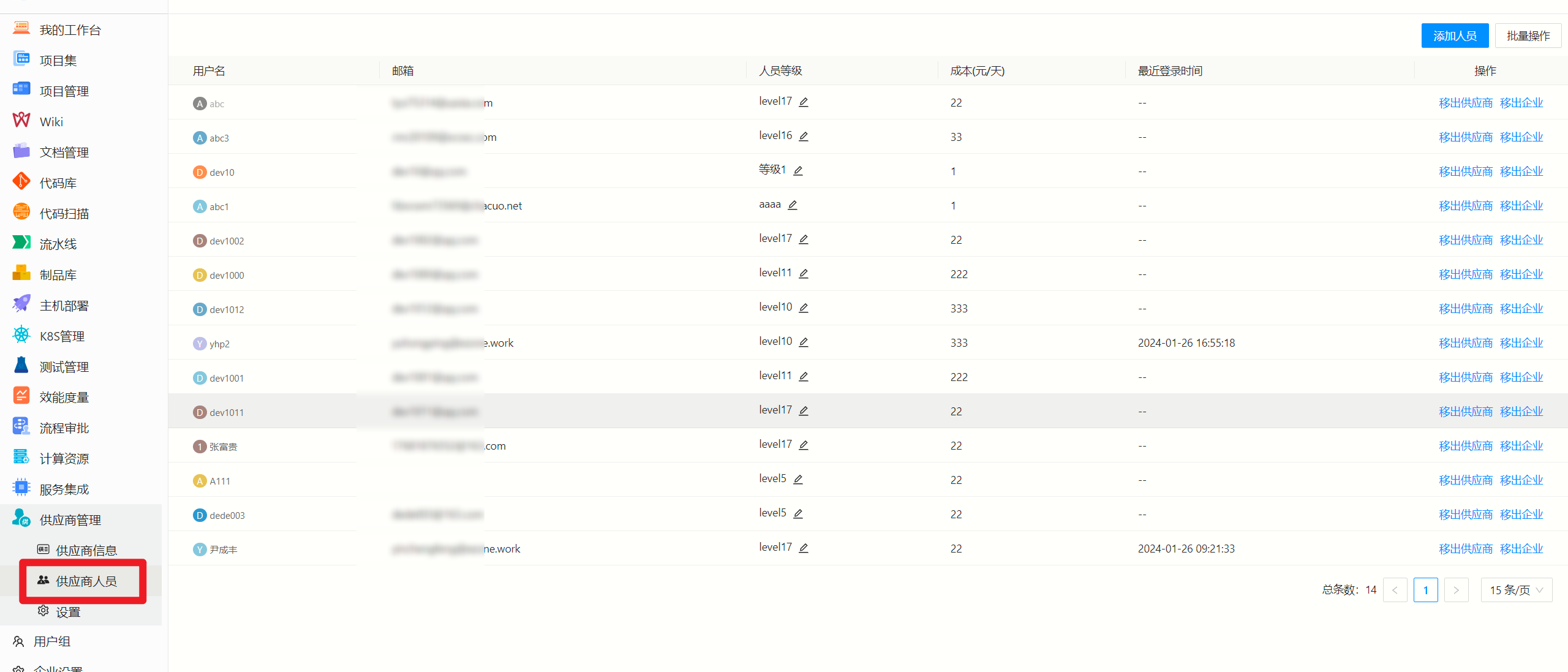Click the Wiki icon in the sidebar
The width and height of the screenshot is (1568, 672).
click(x=21, y=120)
